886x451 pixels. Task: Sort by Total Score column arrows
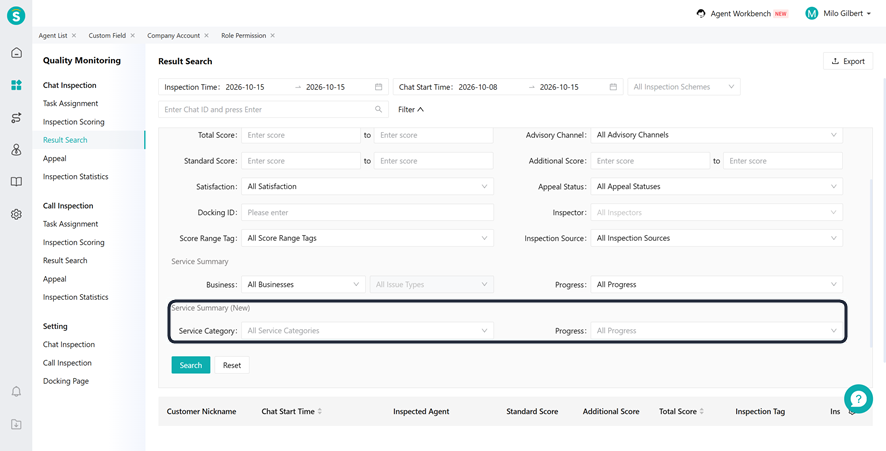tap(702, 411)
